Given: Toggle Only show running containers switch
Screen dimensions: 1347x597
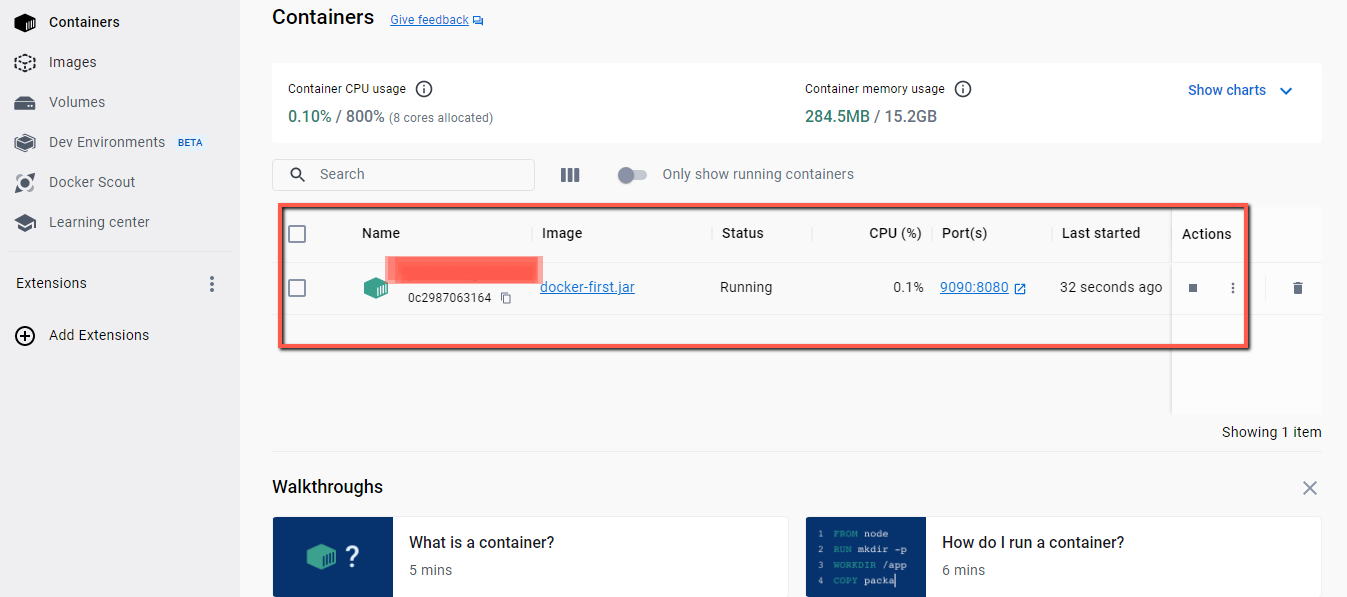Looking at the screenshot, I should 632,175.
